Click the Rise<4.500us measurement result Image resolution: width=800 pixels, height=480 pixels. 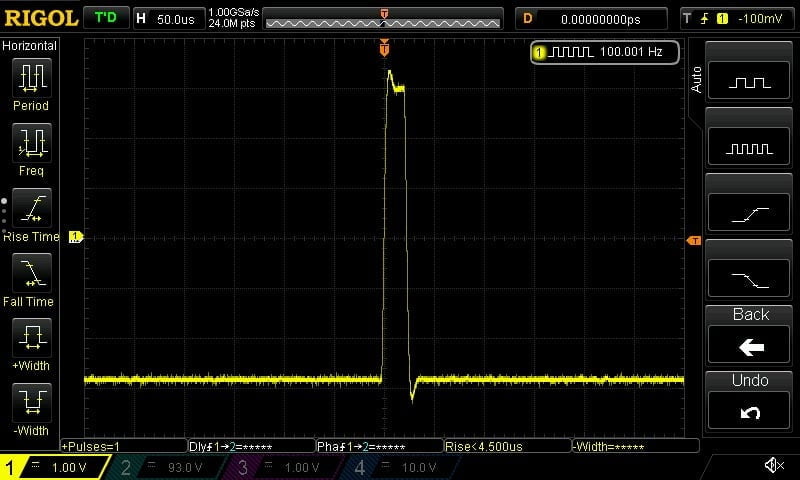[508, 446]
